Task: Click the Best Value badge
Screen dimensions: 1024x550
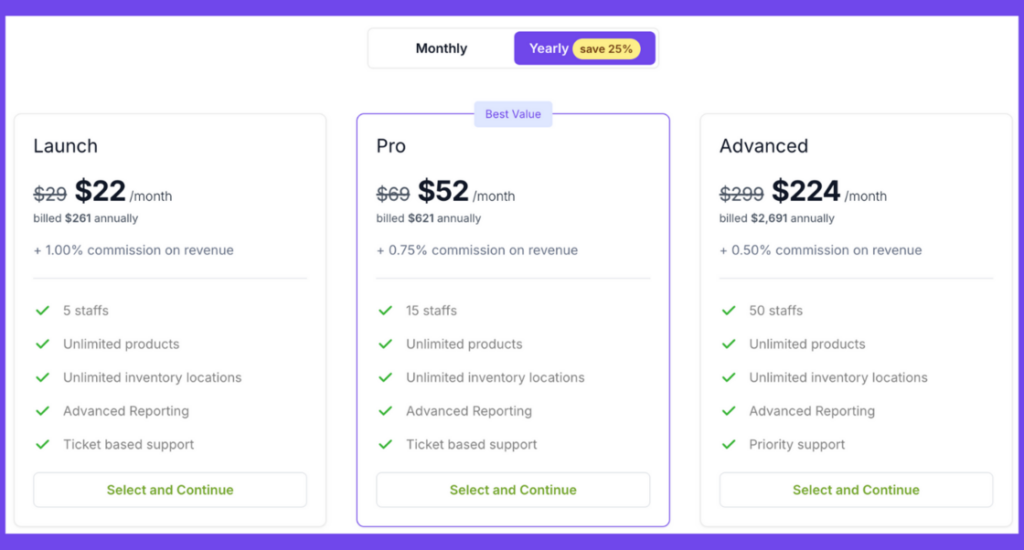Action: tap(513, 114)
